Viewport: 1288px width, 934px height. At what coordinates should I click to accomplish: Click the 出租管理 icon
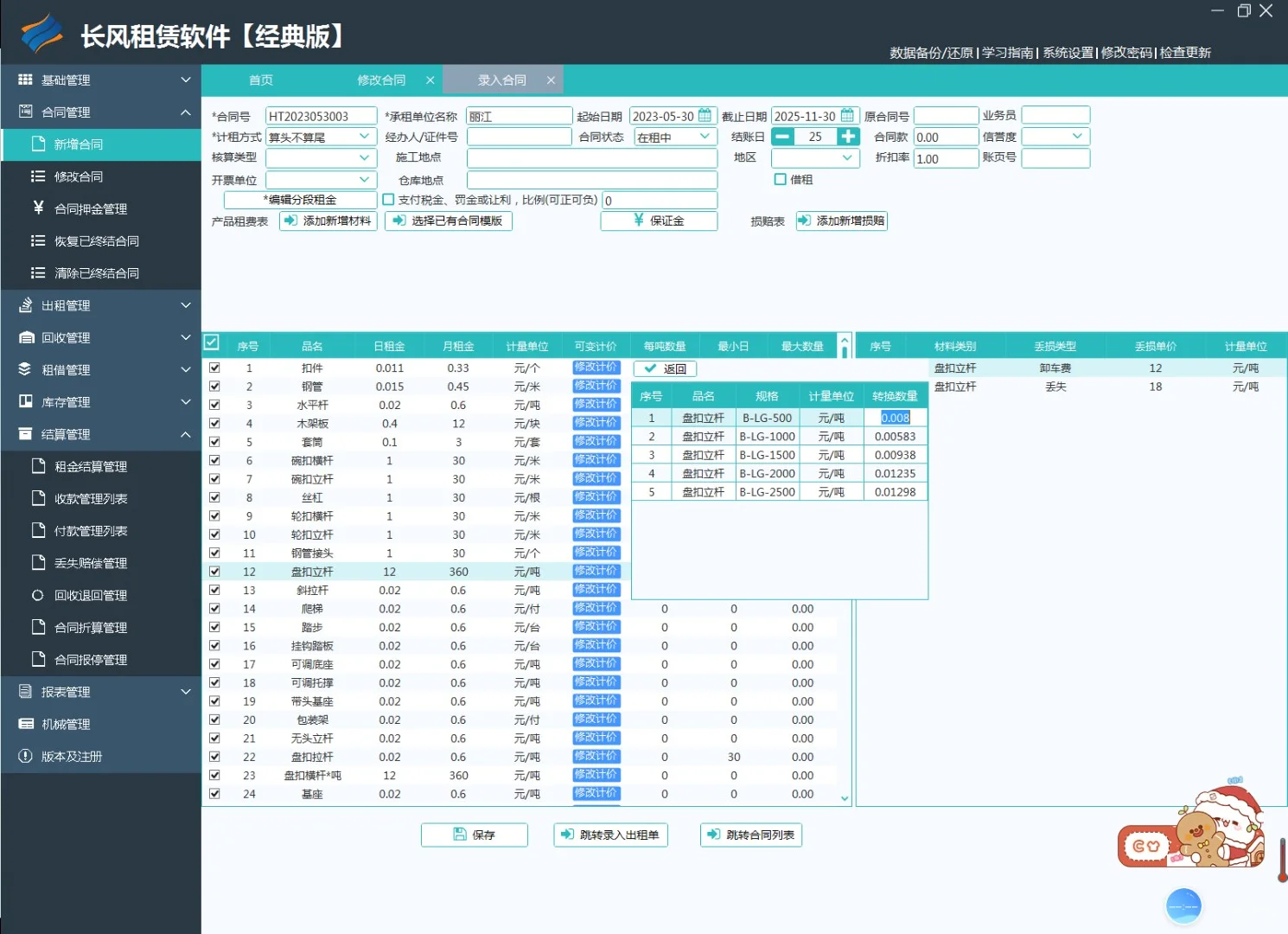tap(25, 305)
